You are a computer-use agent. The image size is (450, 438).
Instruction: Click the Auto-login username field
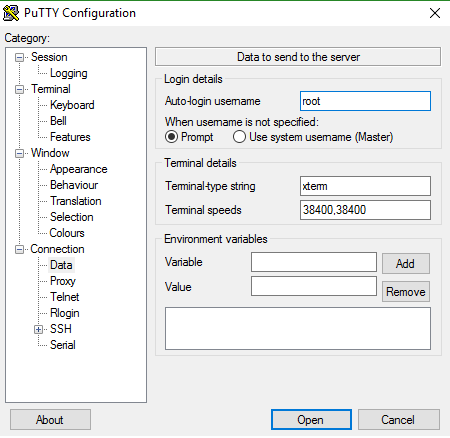pos(365,101)
